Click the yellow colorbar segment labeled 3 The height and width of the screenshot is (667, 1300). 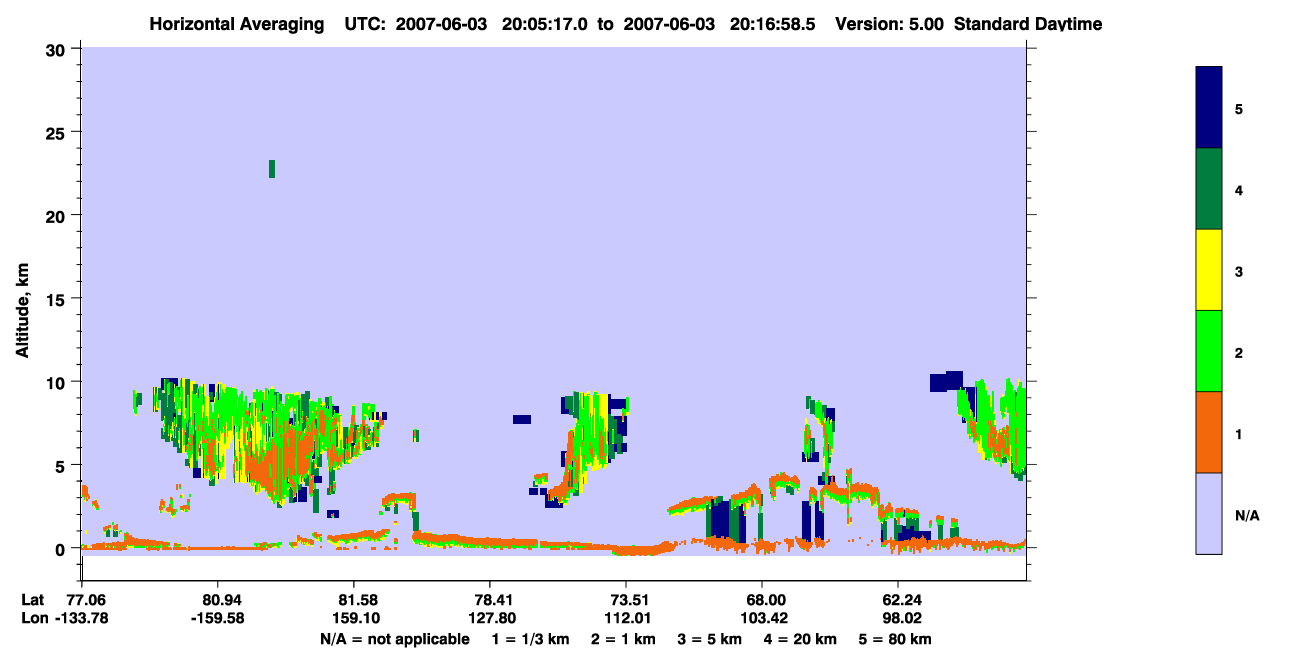point(1209,270)
